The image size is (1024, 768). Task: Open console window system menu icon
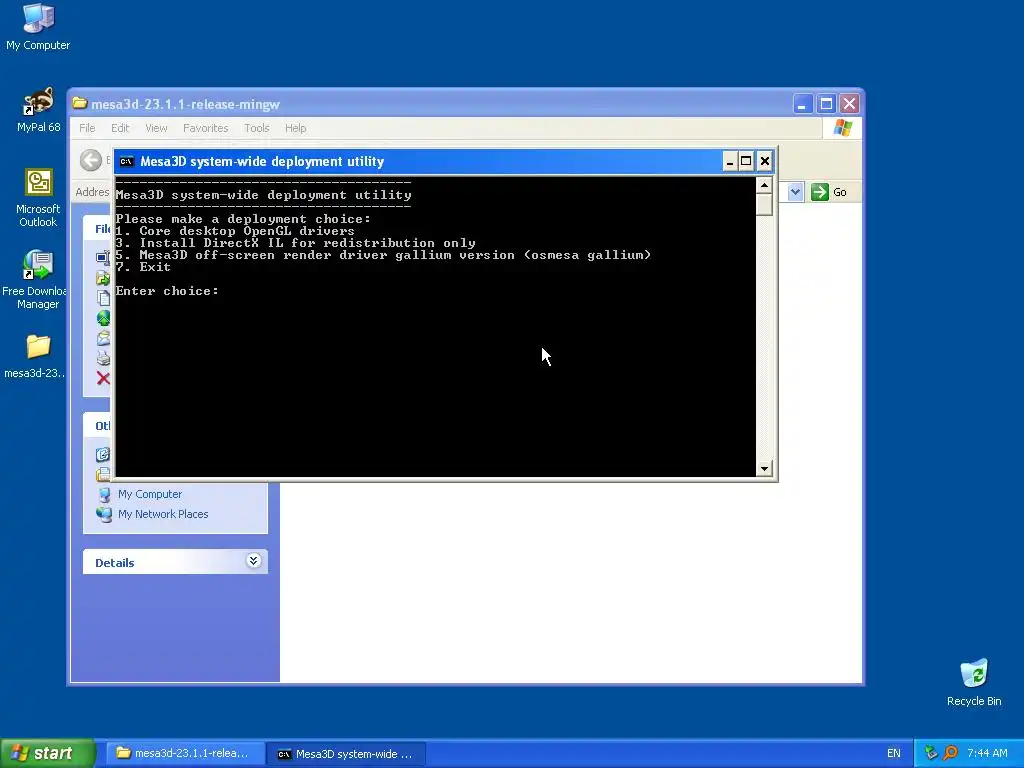[x=127, y=161]
